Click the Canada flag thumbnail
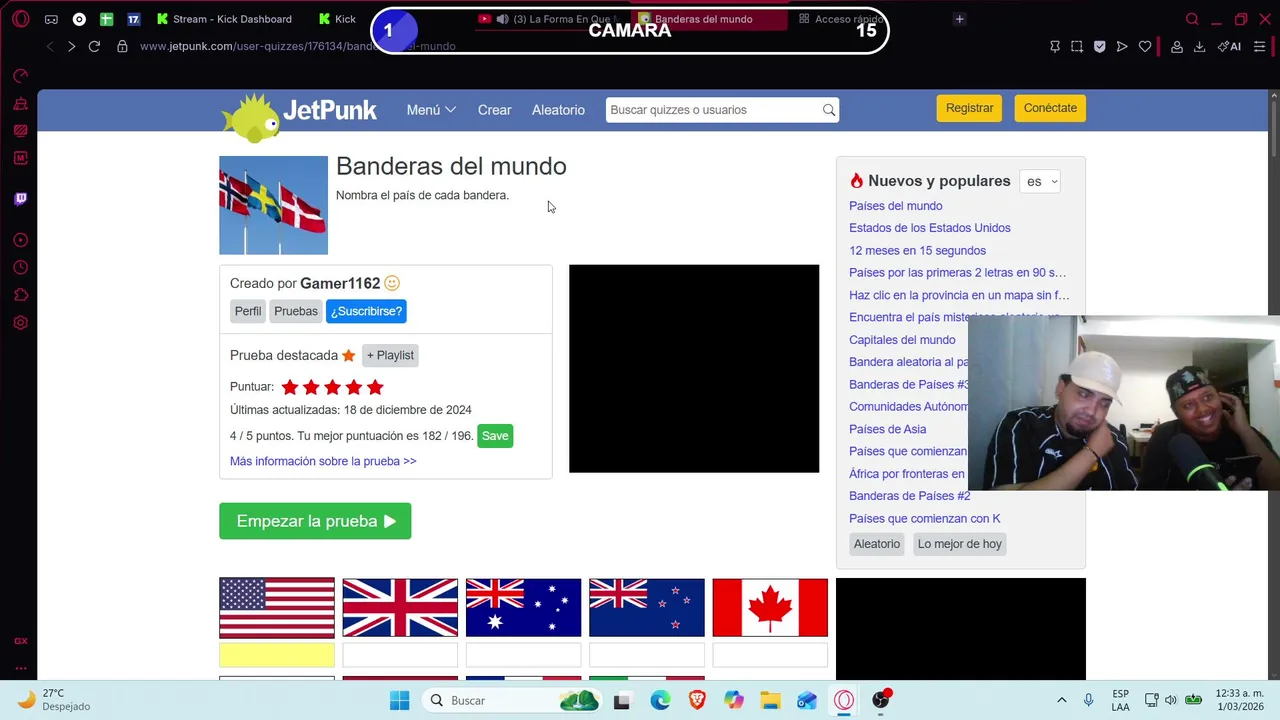The image size is (1280, 720). [770, 608]
